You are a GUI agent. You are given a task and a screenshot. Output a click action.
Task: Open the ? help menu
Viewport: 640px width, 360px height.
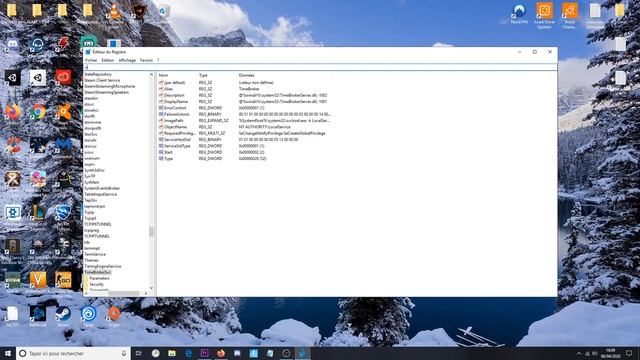pos(158,60)
